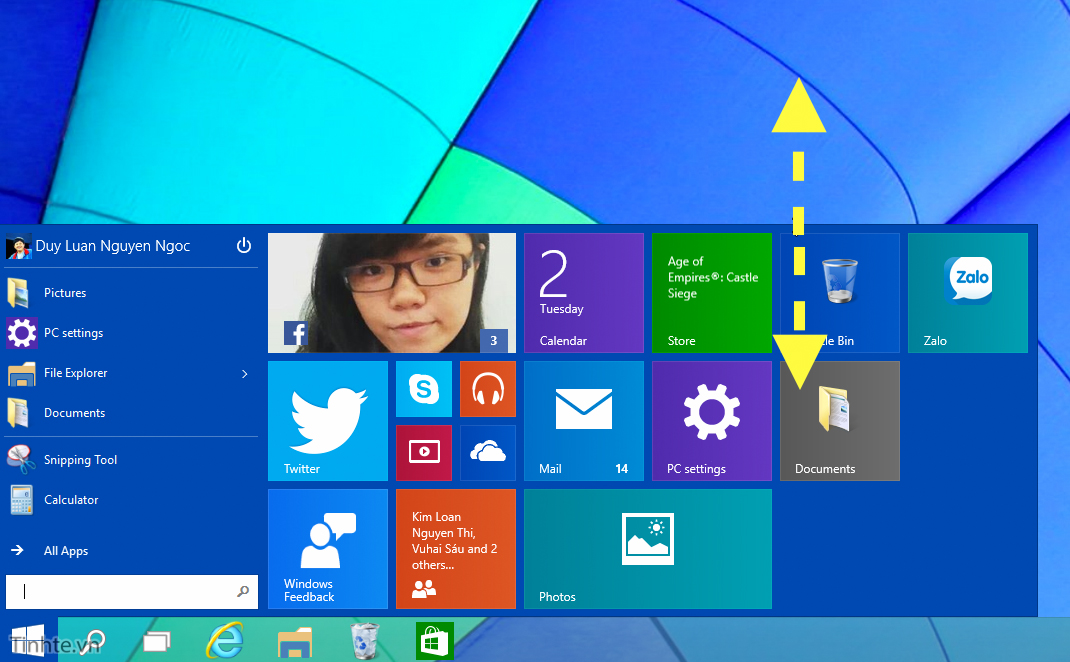Open the Zalo tile
This screenshot has width=1070, height=662.
[966, 292]
